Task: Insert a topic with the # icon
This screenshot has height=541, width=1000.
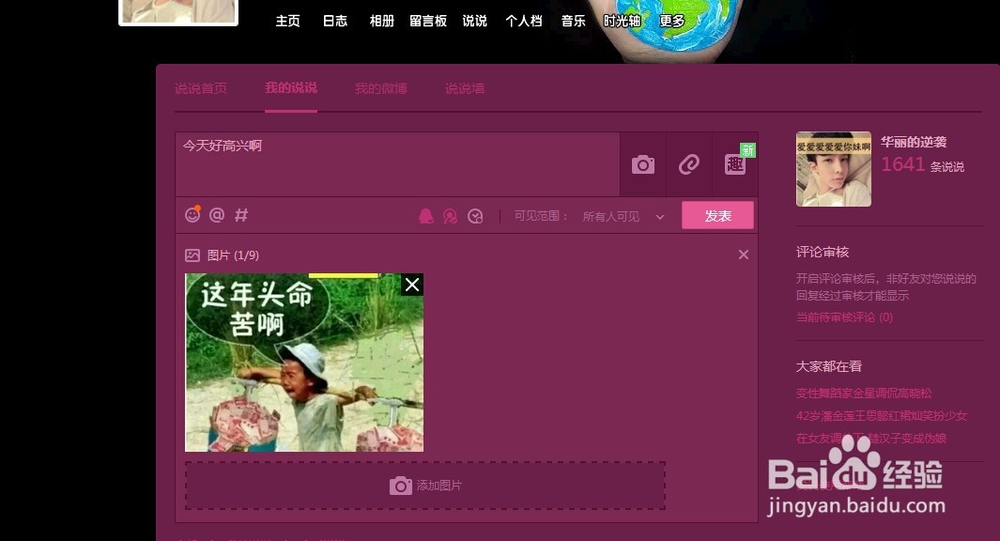Action: click(241, 215)
